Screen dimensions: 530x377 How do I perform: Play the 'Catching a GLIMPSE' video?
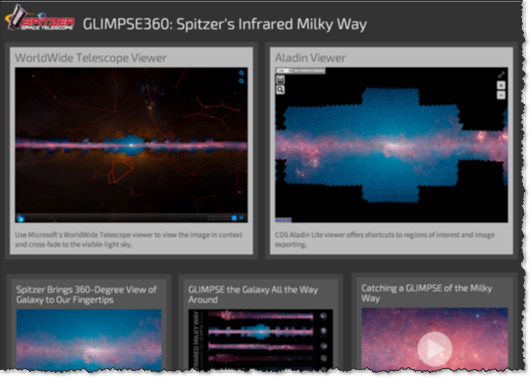pos(435,349)
